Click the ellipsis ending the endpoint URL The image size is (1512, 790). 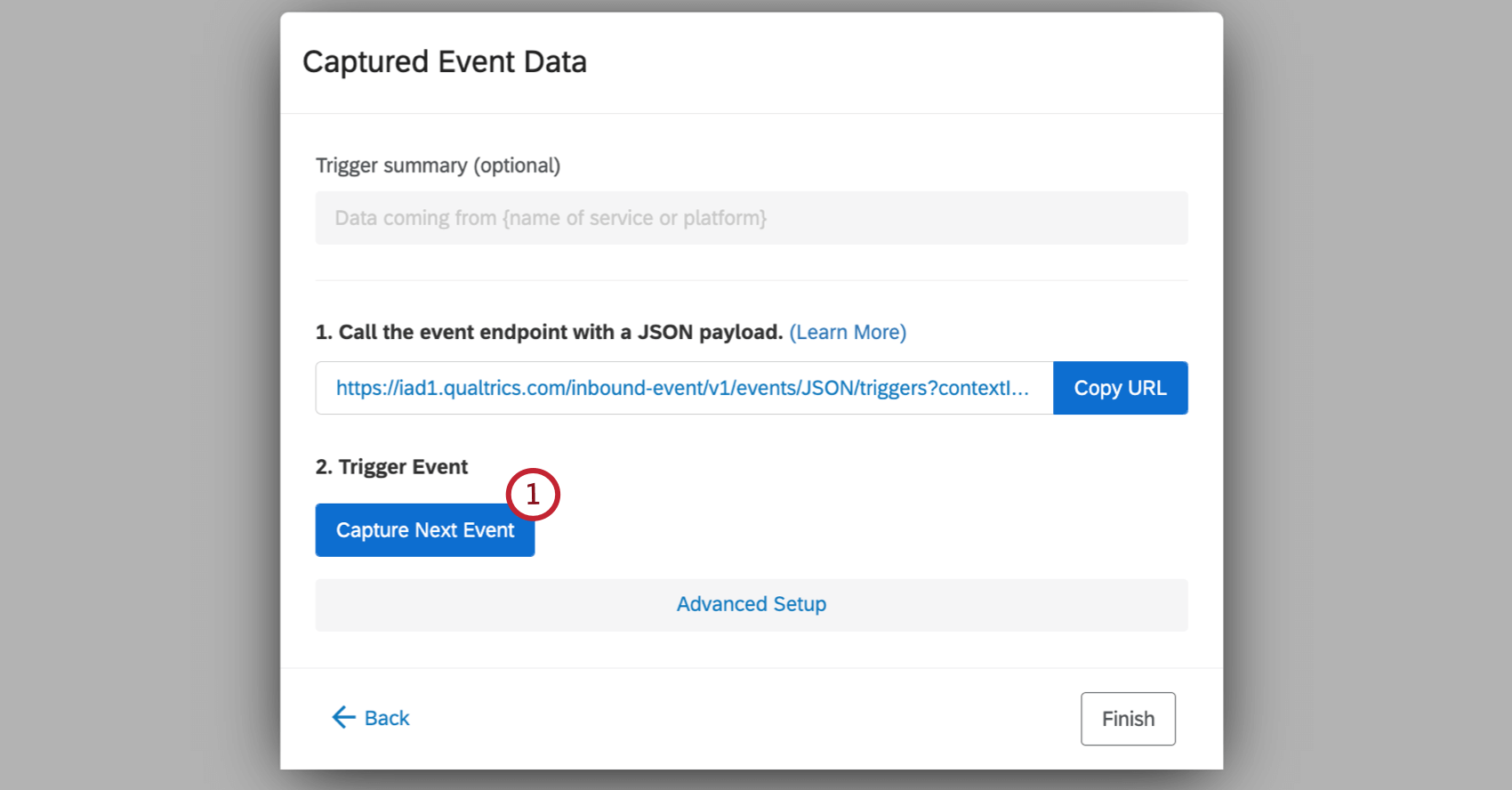point(1020,389)
